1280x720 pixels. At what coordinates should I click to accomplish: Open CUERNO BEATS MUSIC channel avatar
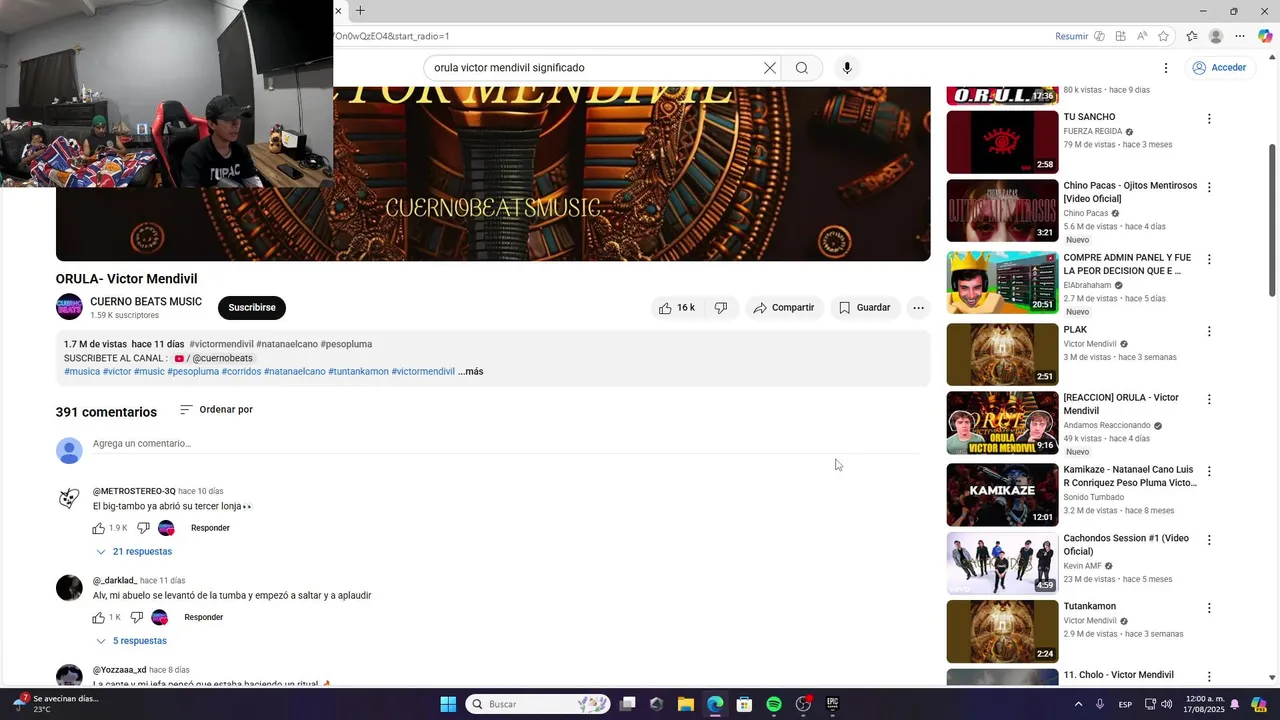(x=69, y=307)
